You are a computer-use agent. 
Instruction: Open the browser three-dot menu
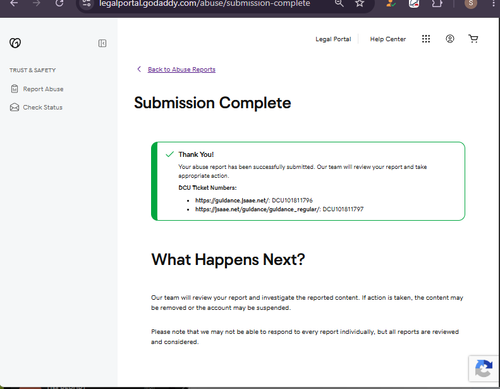point(494,3)
